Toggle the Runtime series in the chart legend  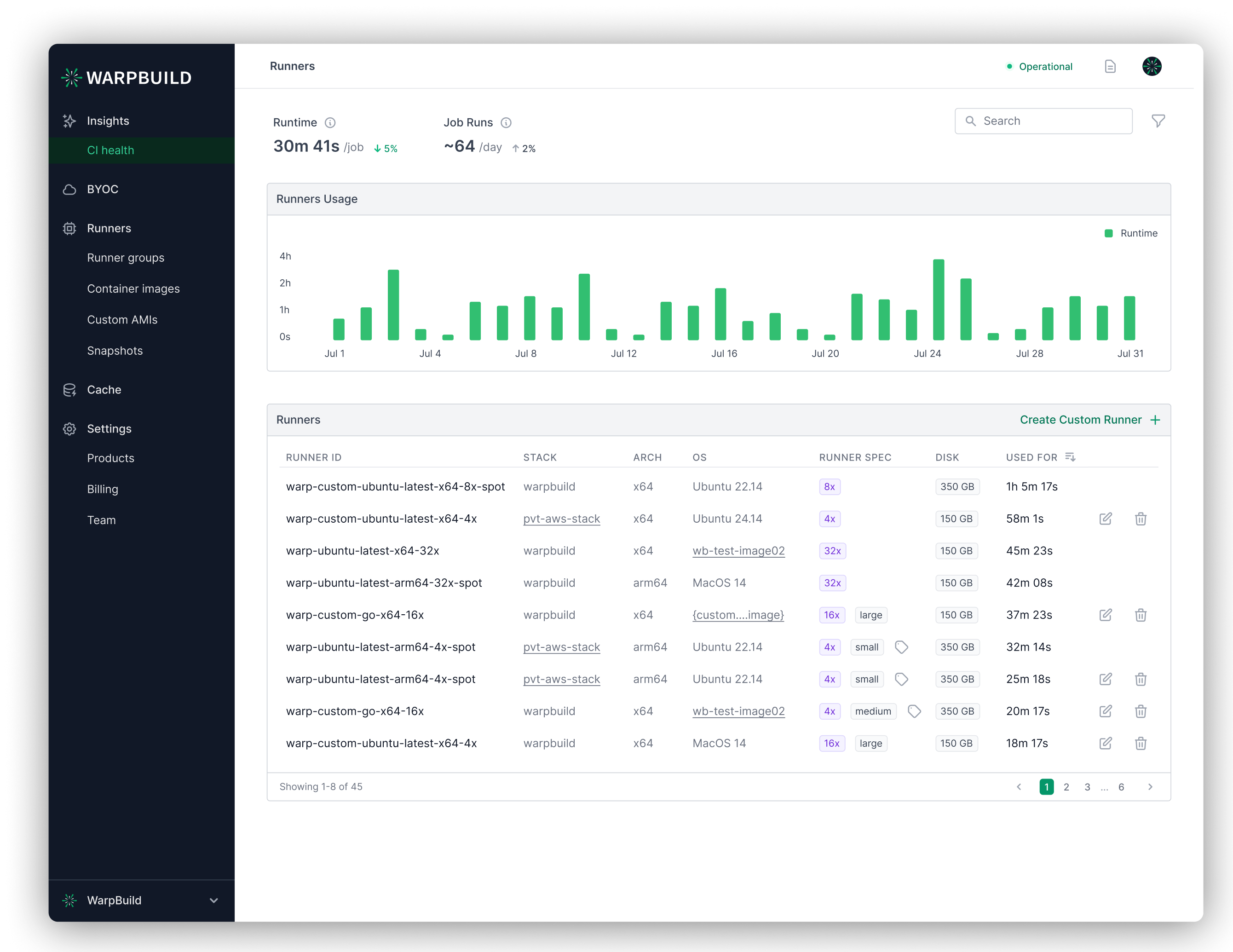[1131, 233]
